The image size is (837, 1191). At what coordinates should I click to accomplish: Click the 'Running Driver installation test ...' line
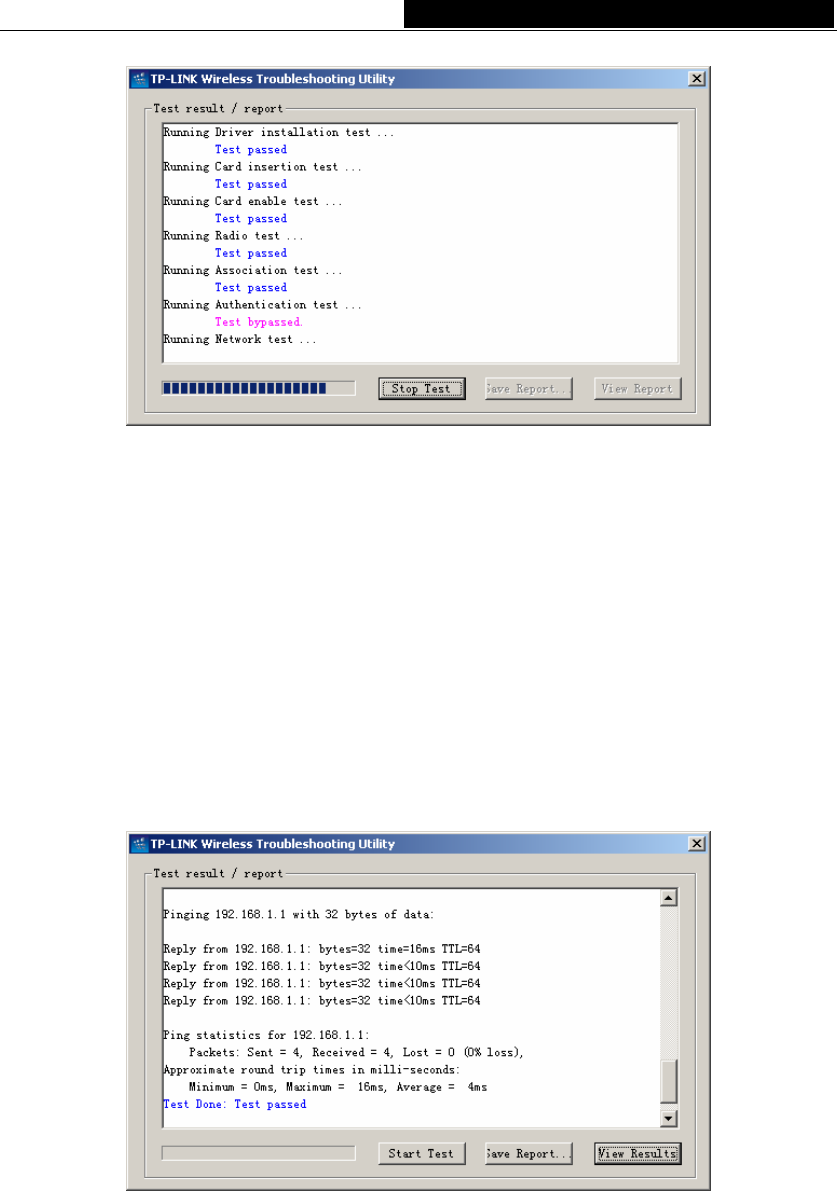(x=279, y=132)
